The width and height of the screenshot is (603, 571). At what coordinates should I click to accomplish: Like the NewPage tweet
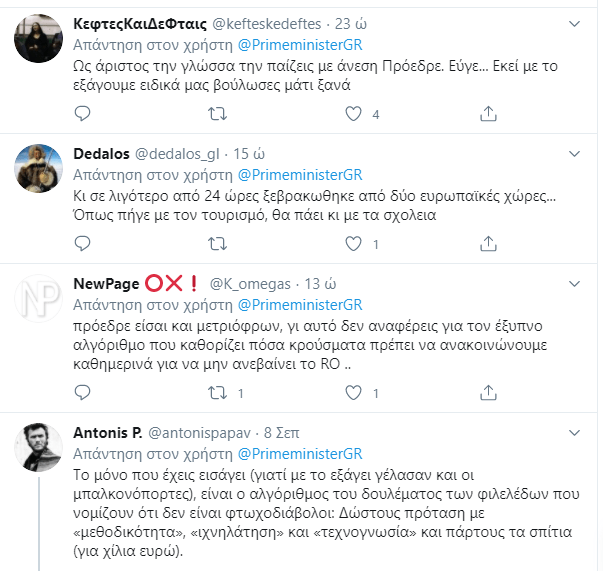point(353,394)
